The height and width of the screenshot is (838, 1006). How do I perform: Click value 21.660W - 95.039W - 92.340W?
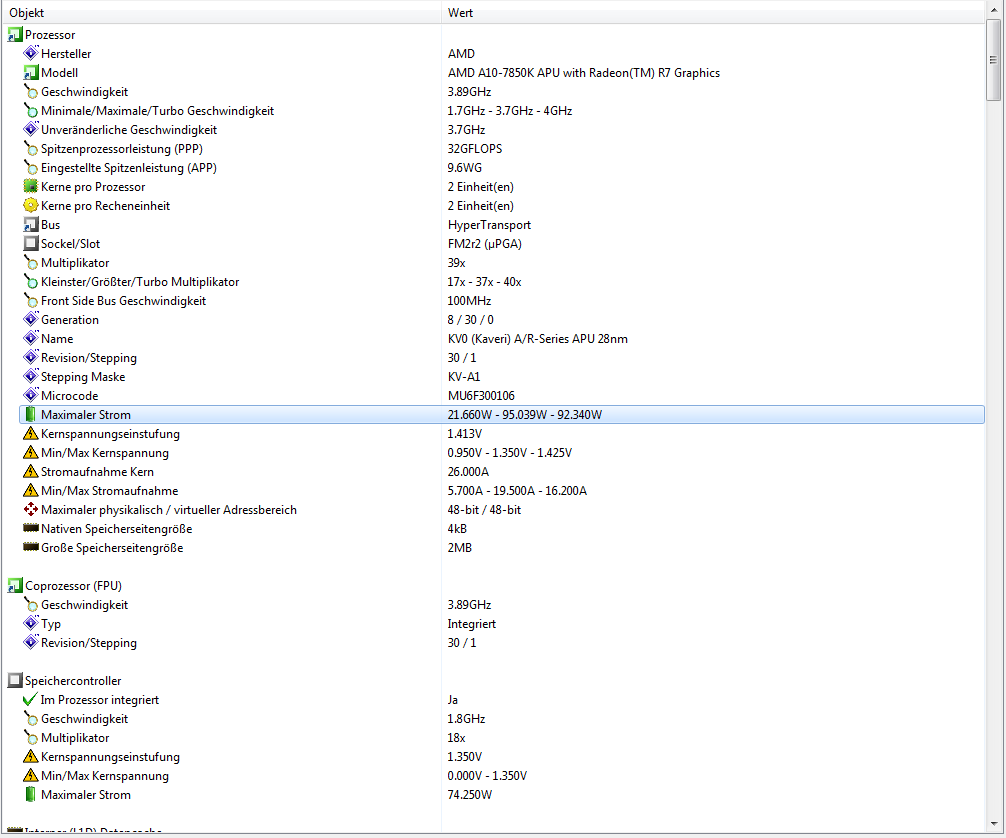pyautogui.click(x=525, y=415)
